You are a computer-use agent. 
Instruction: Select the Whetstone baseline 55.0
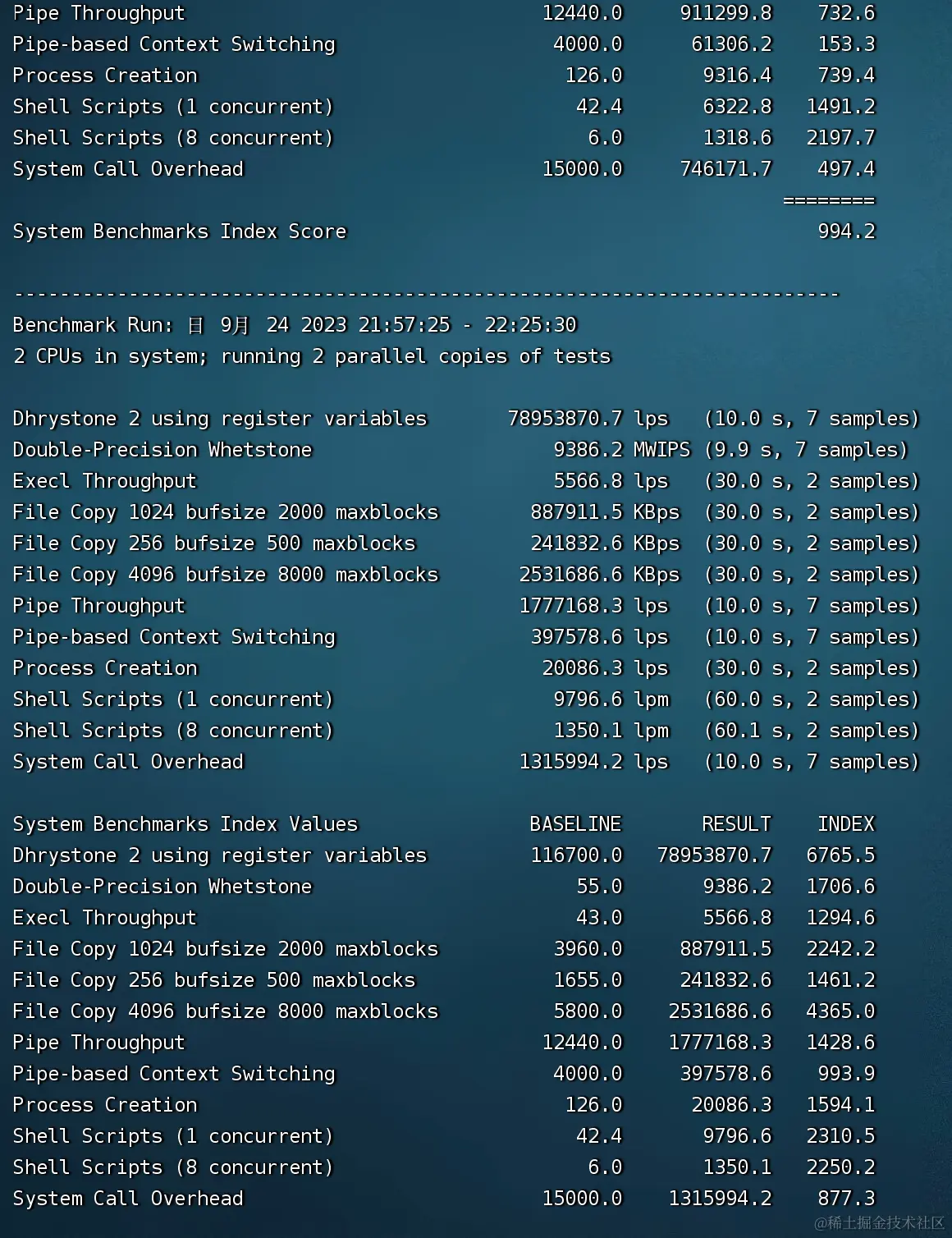(x=599, y=887)
